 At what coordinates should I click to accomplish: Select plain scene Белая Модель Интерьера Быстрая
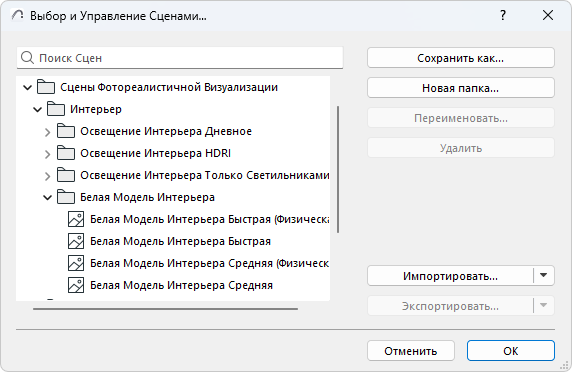point(181,241)
